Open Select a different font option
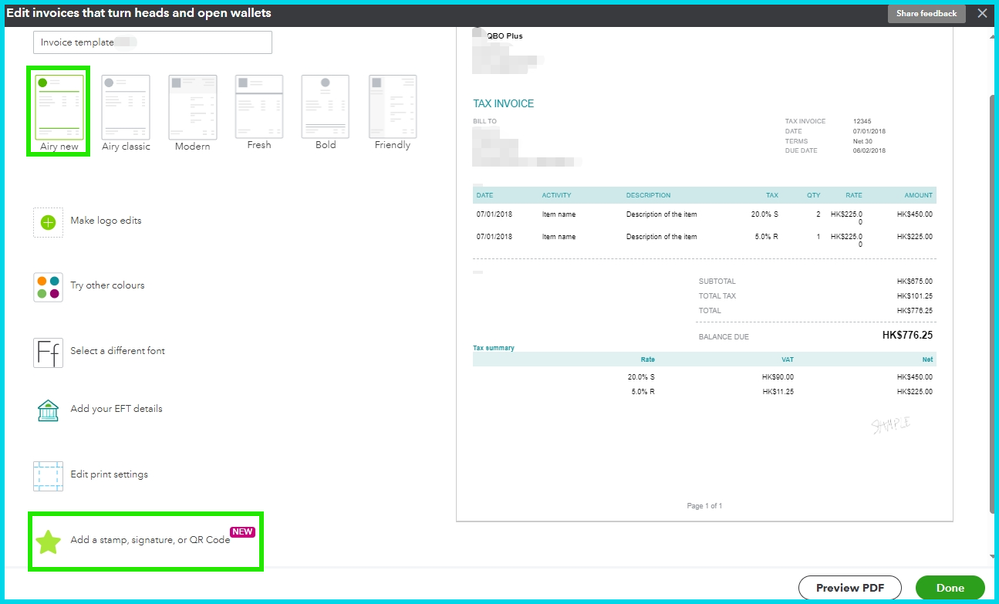The height and width of the screenshot is (604, 999). [x=117, y=350]
